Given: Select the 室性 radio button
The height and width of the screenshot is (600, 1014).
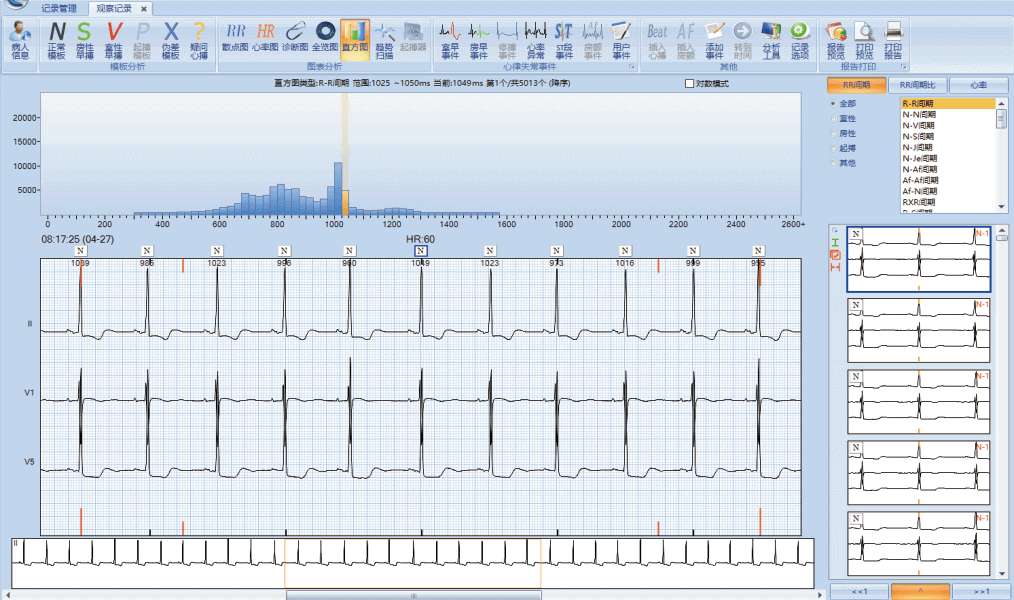Looking at the screenshot, I should 834,118.
